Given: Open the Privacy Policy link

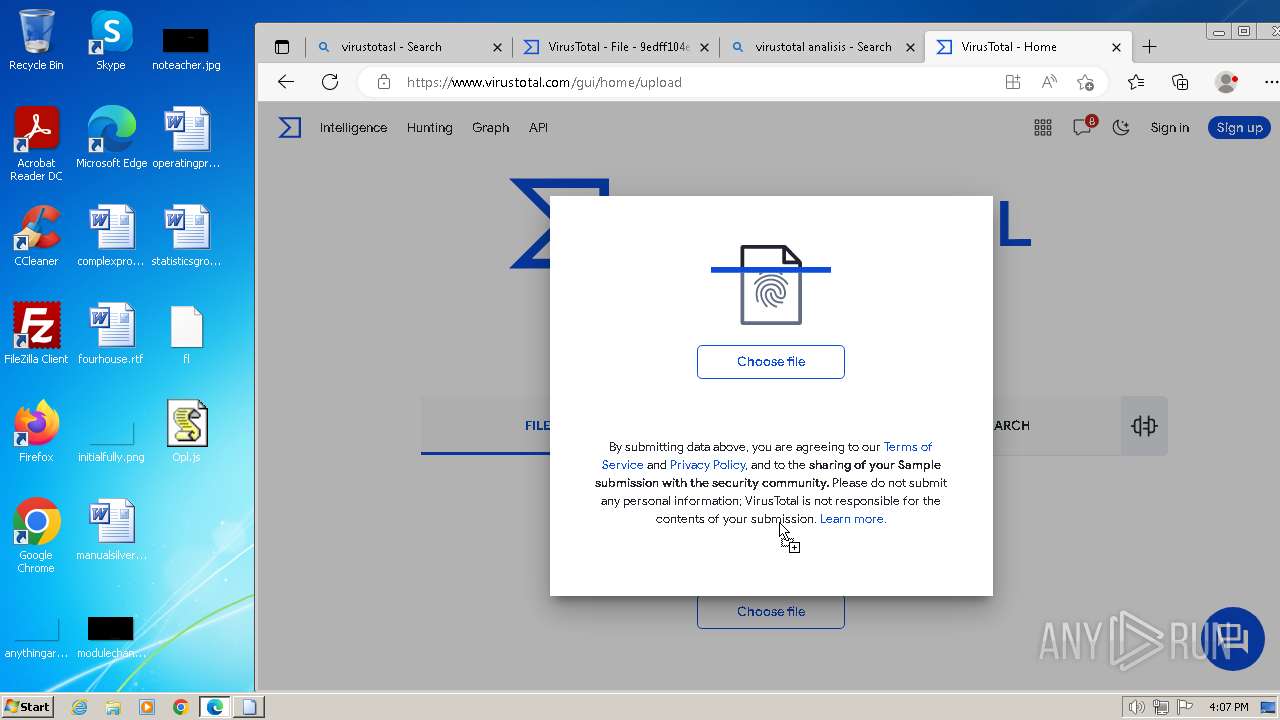Looking at the screenshot, I should point(707,465).
